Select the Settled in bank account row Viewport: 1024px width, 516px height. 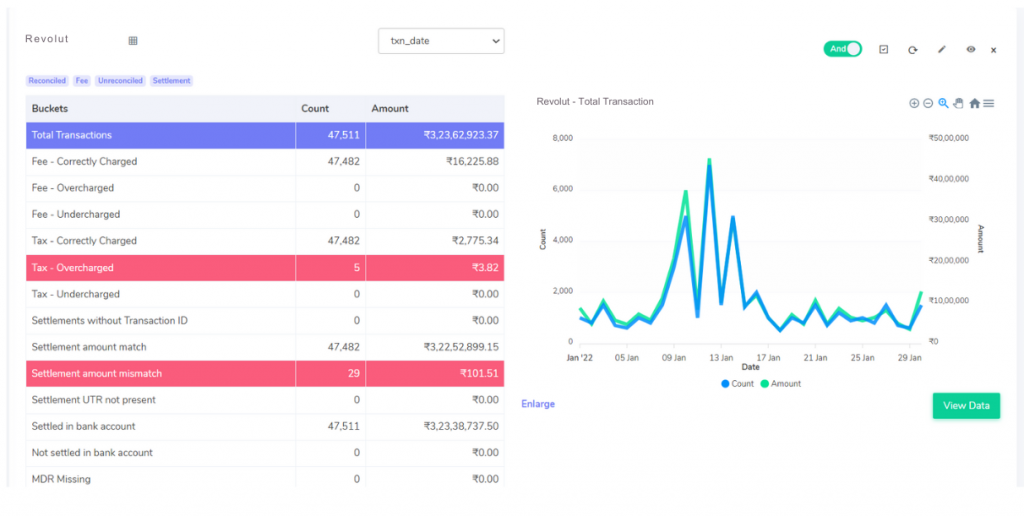click(265, 427)
